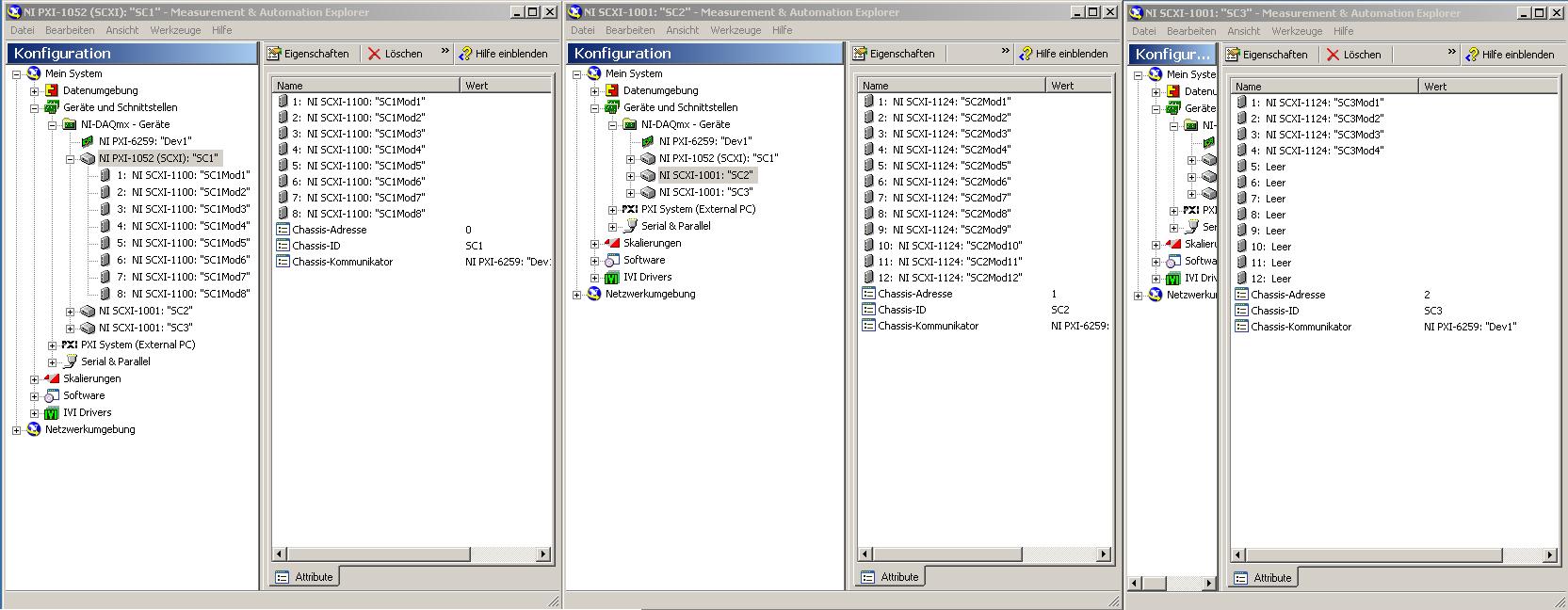The image size is (1568, 610).
Task: Expand PXI System (External PC) in SC2 window
Action: coord(612,209)
